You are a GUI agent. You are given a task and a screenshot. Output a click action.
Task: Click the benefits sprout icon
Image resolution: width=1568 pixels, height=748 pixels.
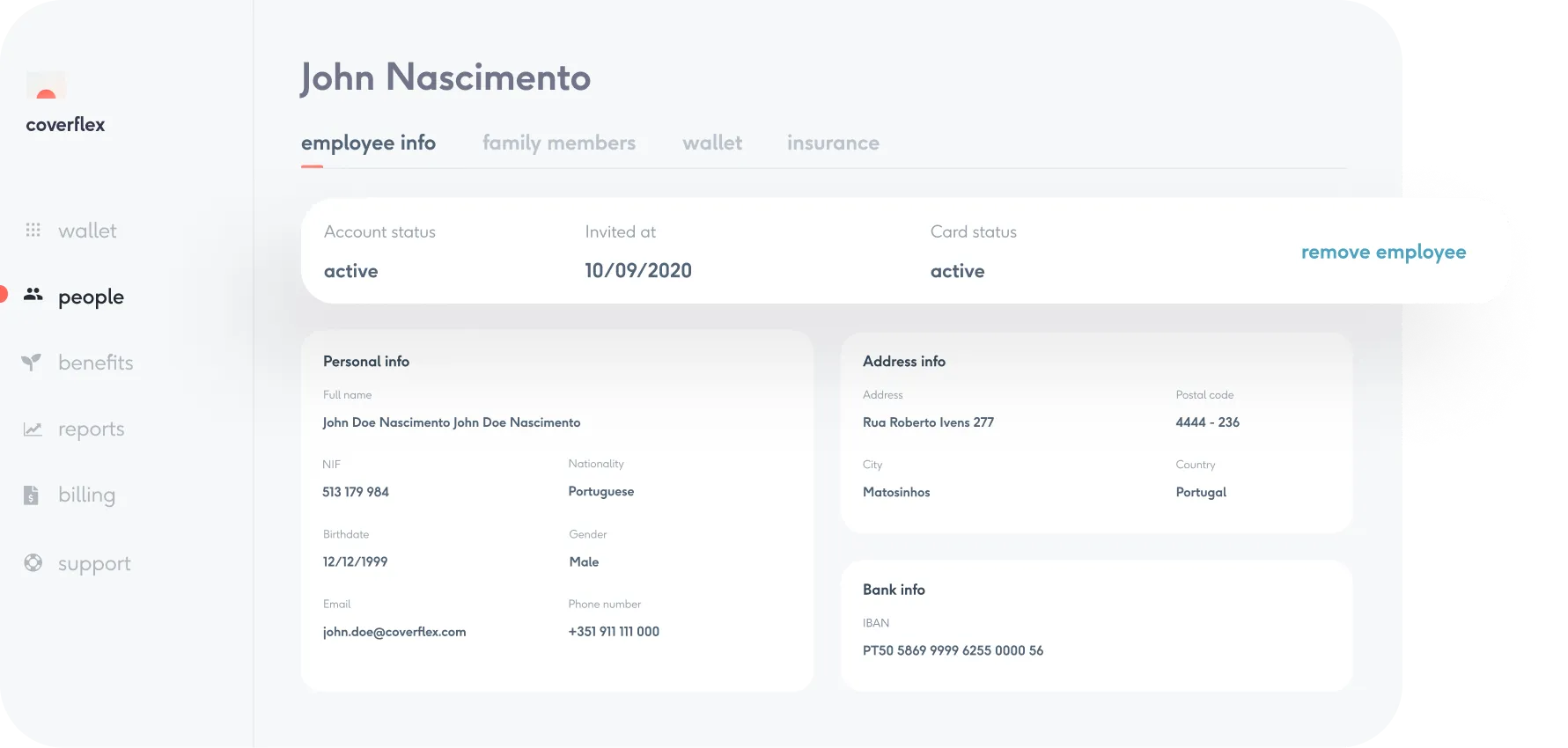point(32,362)
